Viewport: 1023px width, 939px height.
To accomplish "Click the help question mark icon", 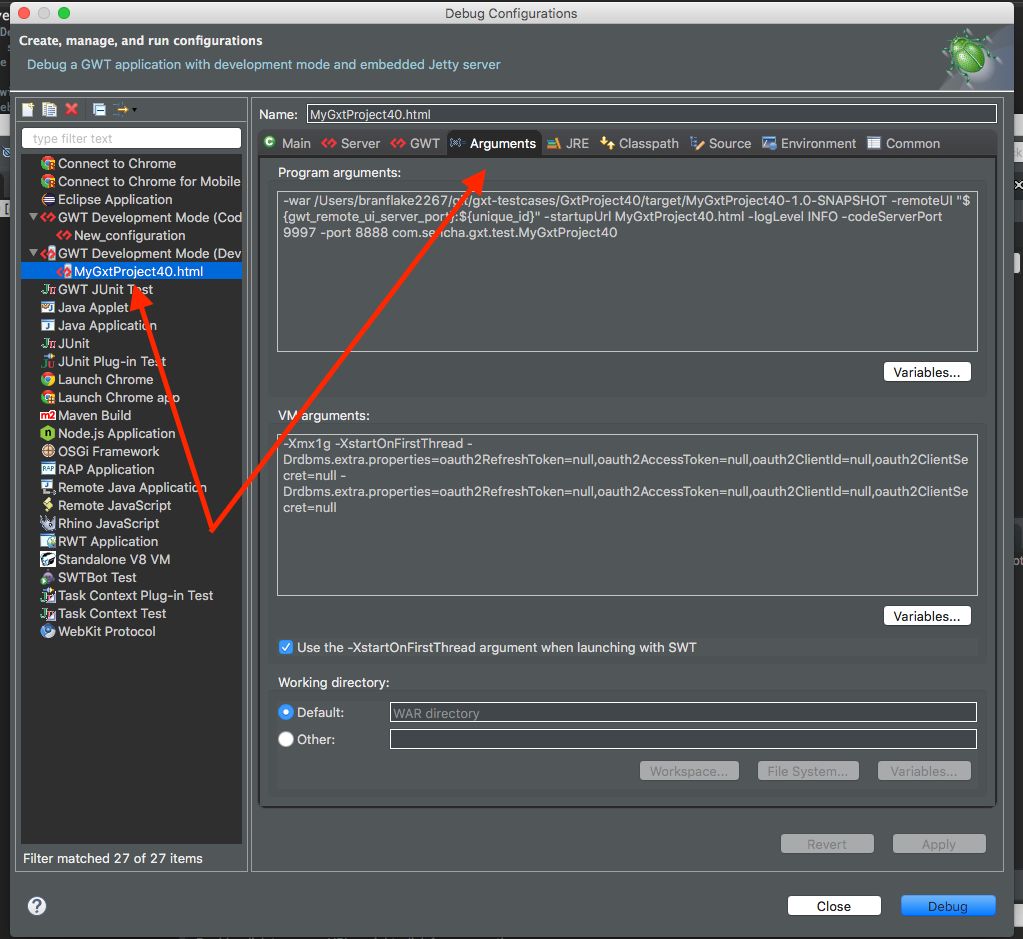I will (x=37, y=906).
